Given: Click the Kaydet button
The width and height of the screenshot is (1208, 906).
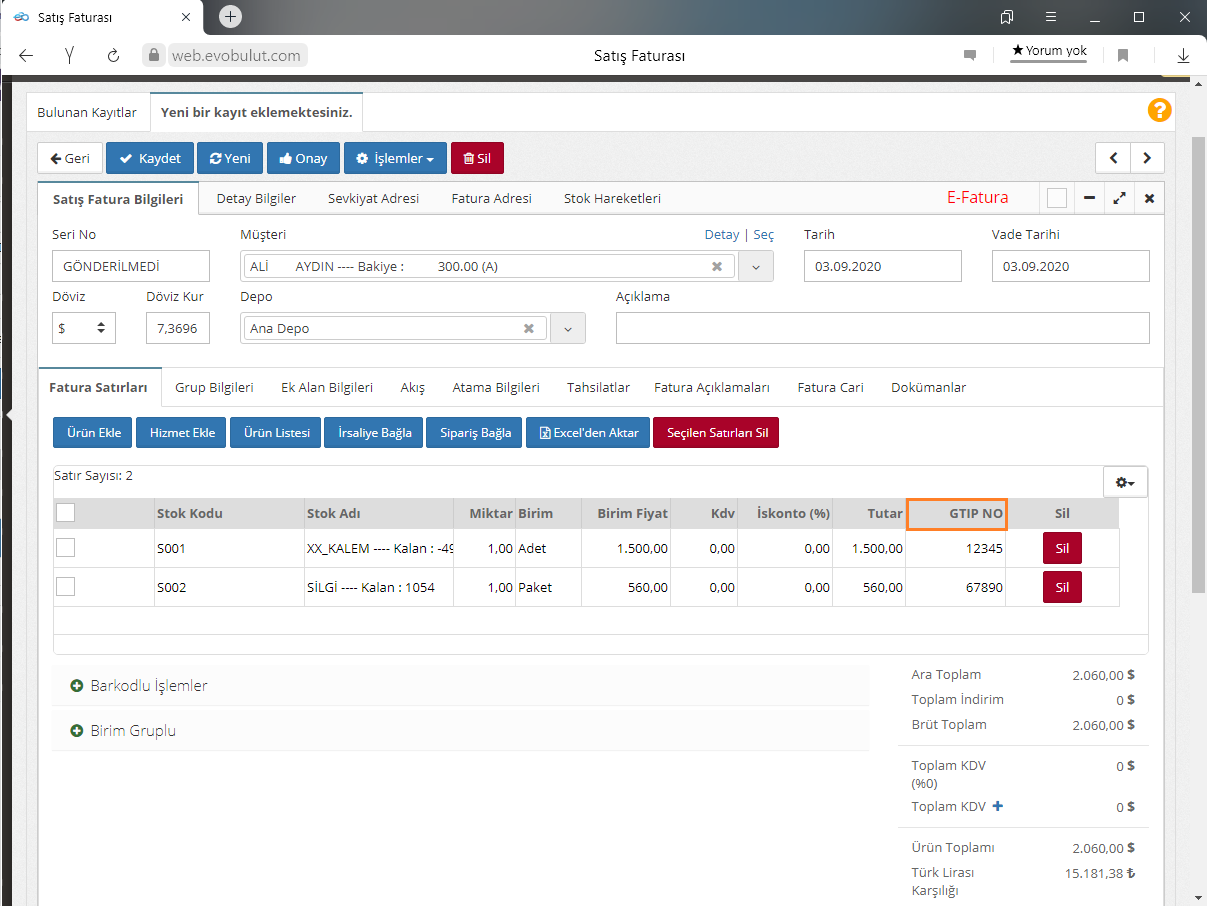Looking at the screenshot, I should tap(150, 158).
